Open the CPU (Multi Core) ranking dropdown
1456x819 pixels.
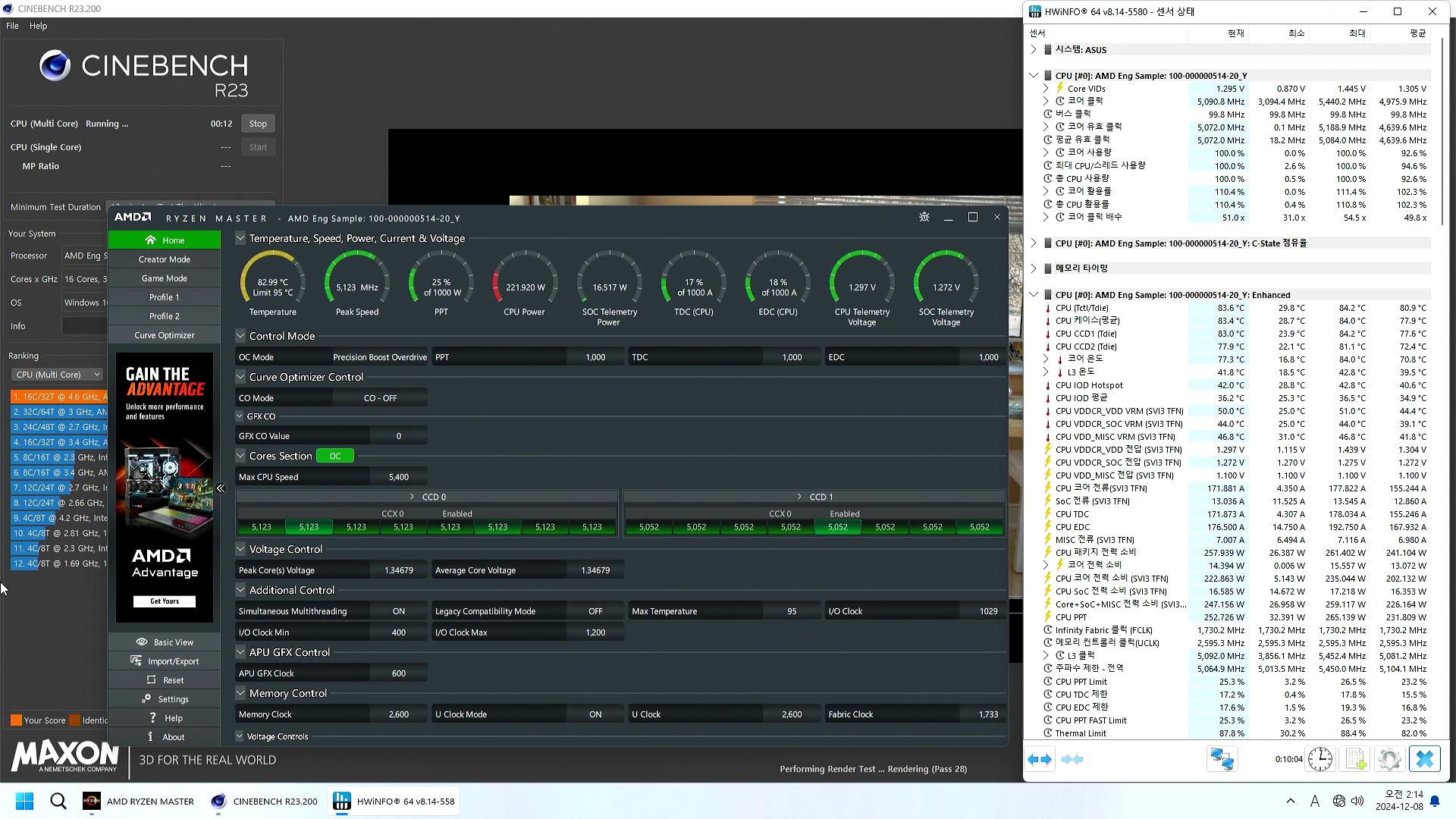point(57,375)
